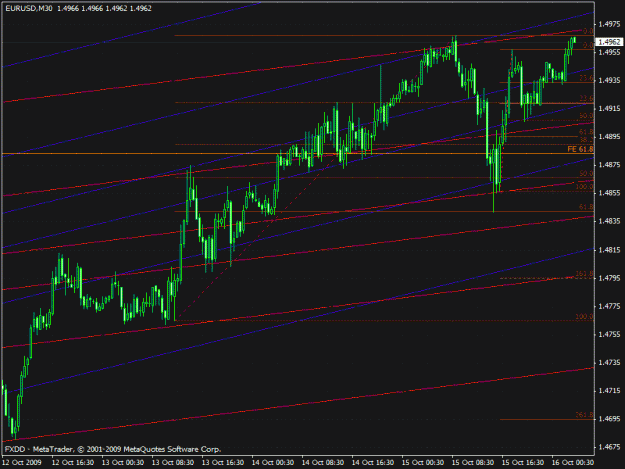
Task: Click the 12 Oct 2009 time label
Action: [x=22, y=463]
